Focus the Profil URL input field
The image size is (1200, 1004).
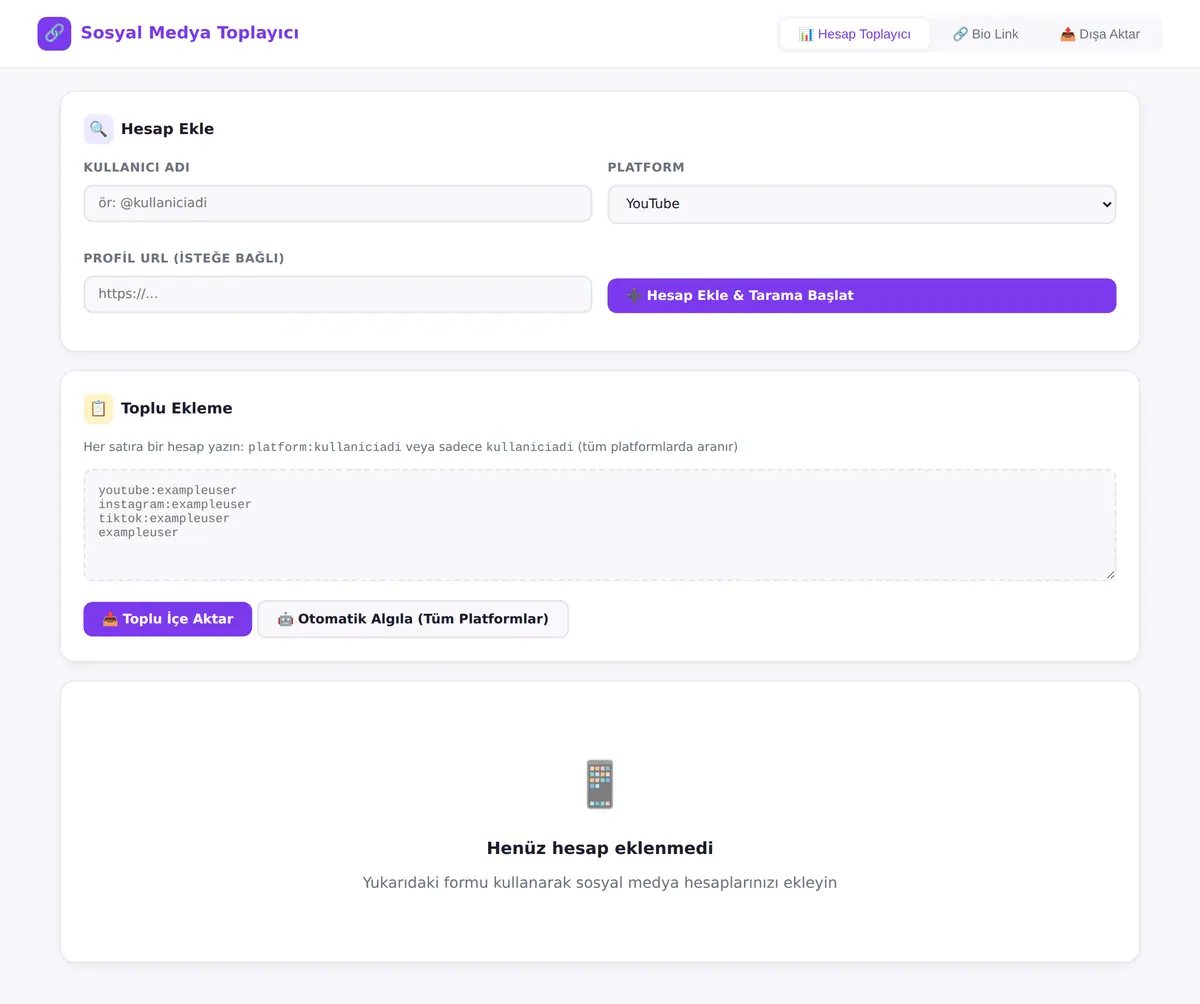click(x=338, y=295)
